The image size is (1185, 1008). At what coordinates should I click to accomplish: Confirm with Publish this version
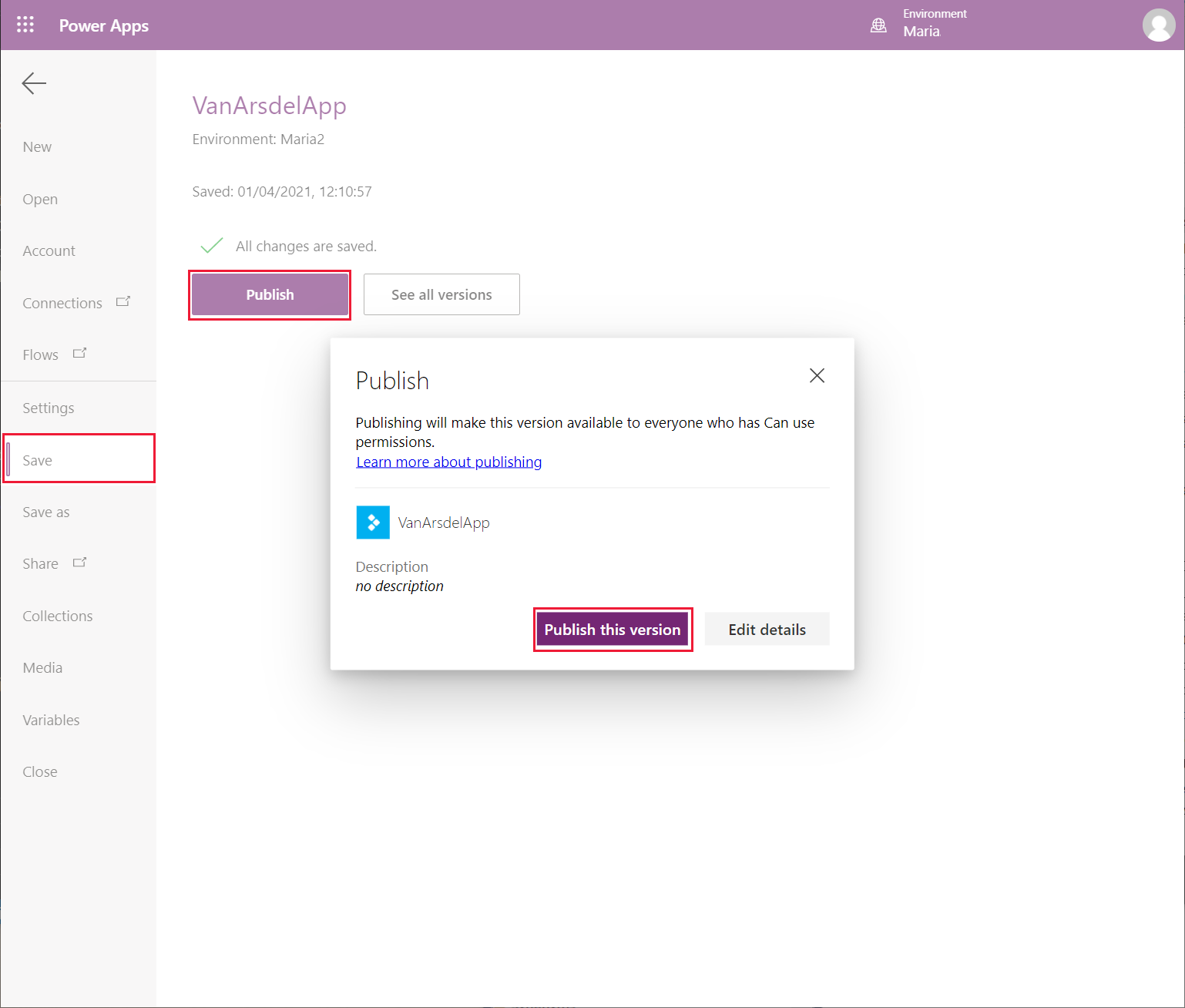click(x=613, y=630)
